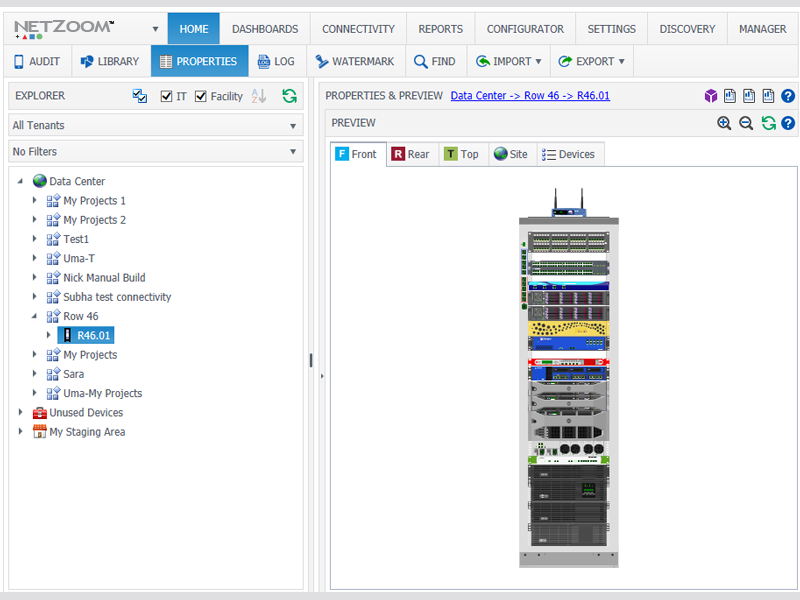Open the Log view
Screen dimensions: 800x600
277,61
